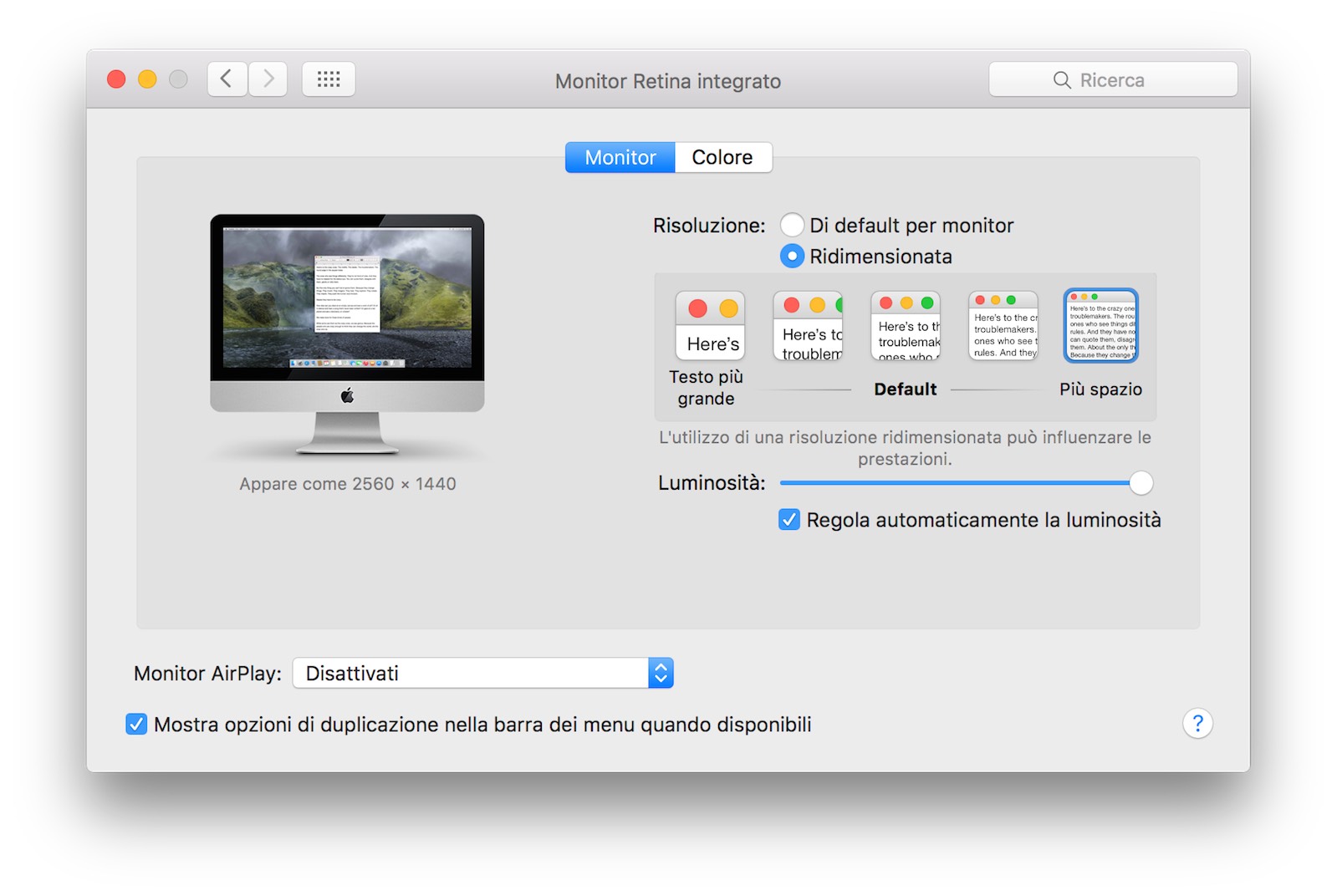The height and width of the screenshot is (896, 1337).
Task: Choose the 'Testo più grande' scaling thumbnail
Action: click(x=710, y=325)
